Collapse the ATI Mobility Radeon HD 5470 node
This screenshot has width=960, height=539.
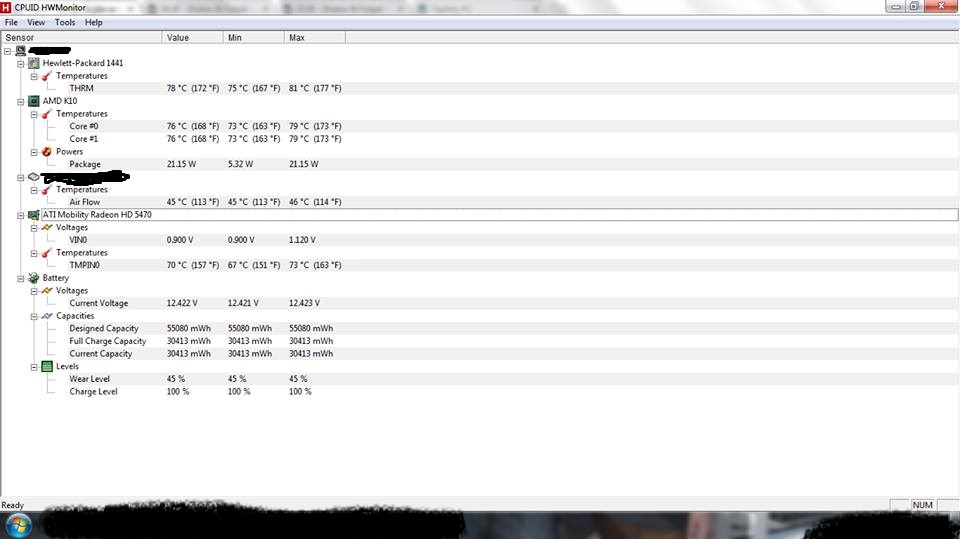point(21,216)
